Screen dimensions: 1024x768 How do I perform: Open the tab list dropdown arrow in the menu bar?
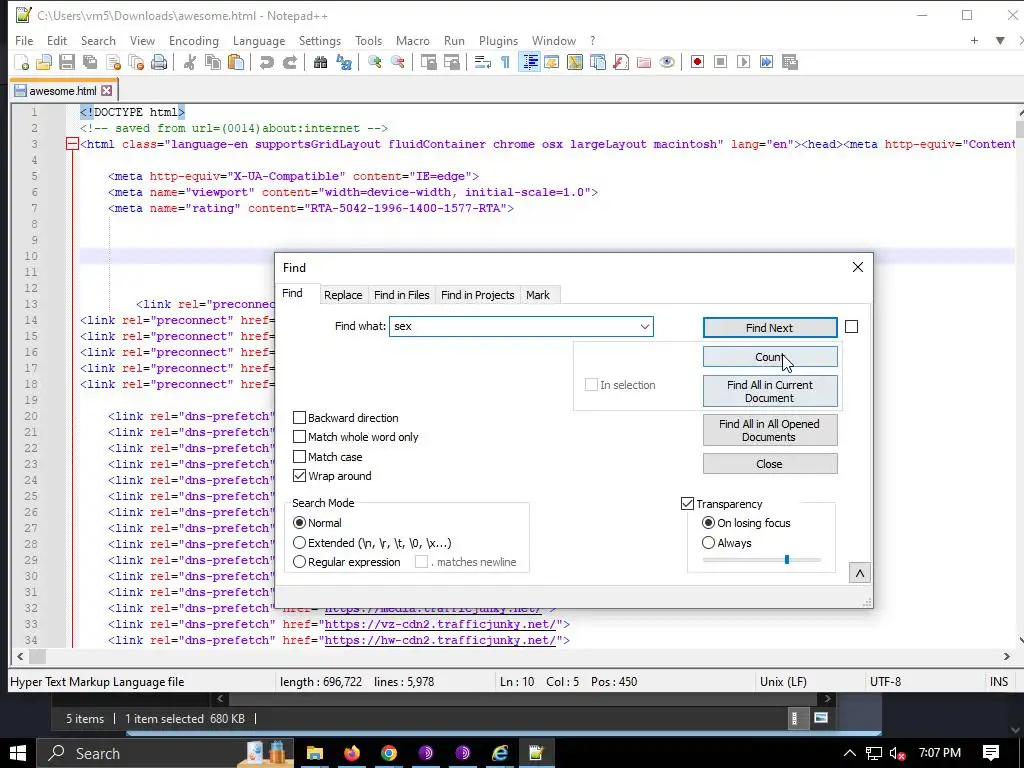tap(1000, 40)
